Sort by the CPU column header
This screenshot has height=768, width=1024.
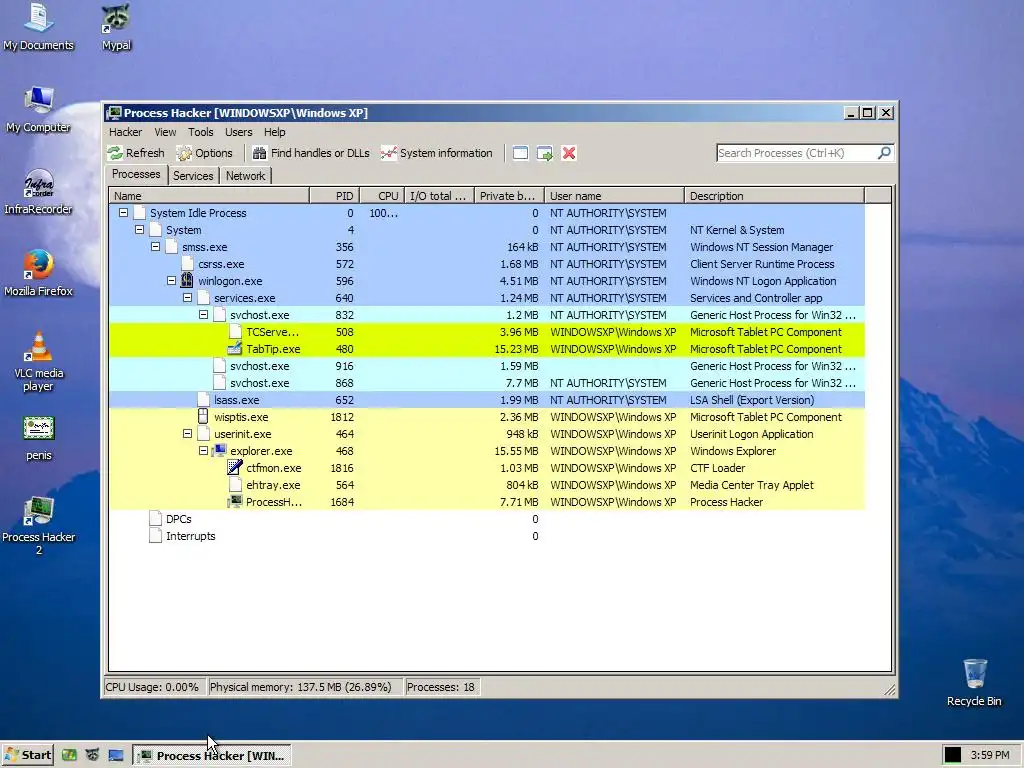click(x=381, y=195)
